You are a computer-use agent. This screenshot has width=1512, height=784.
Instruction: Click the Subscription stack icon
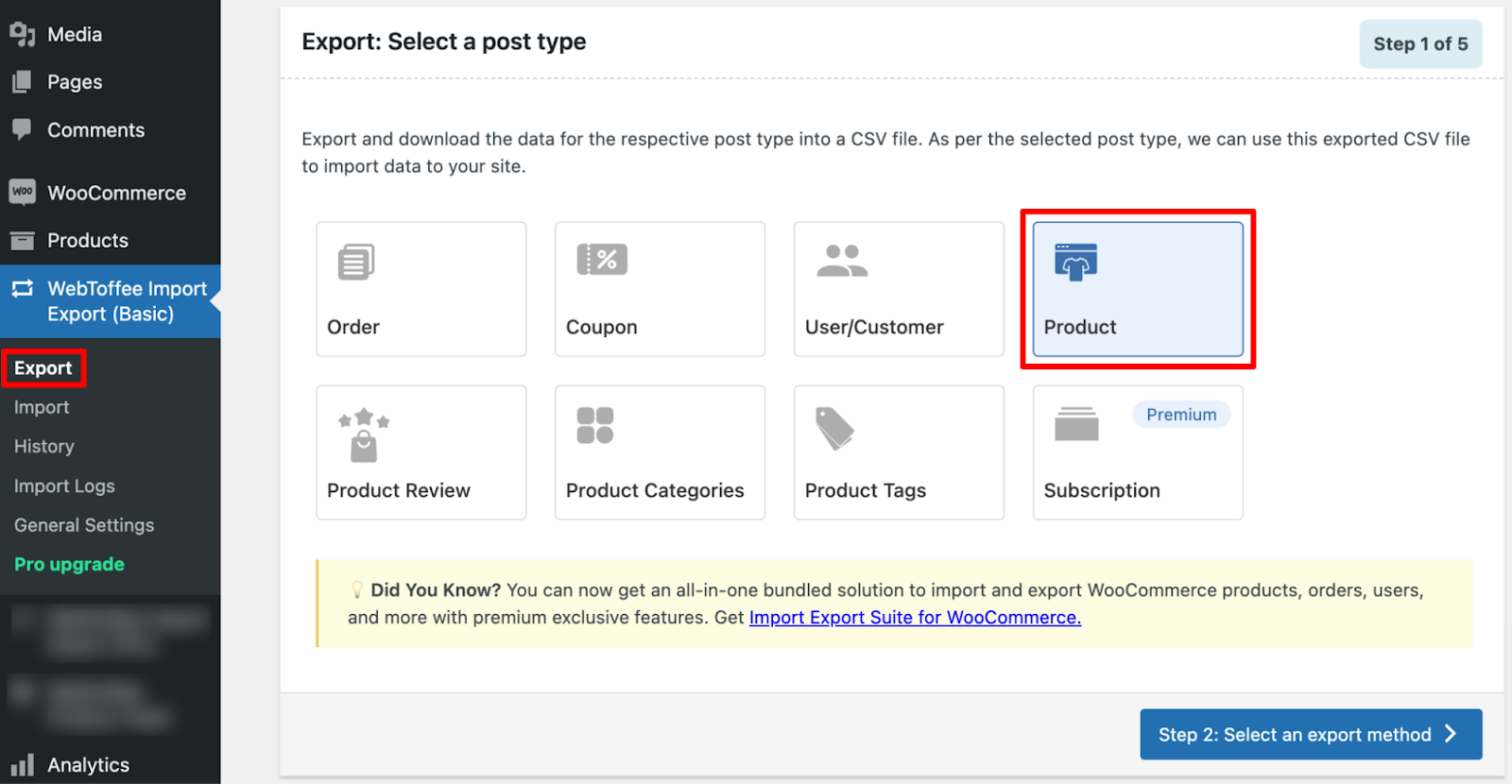coord(1076,424)
